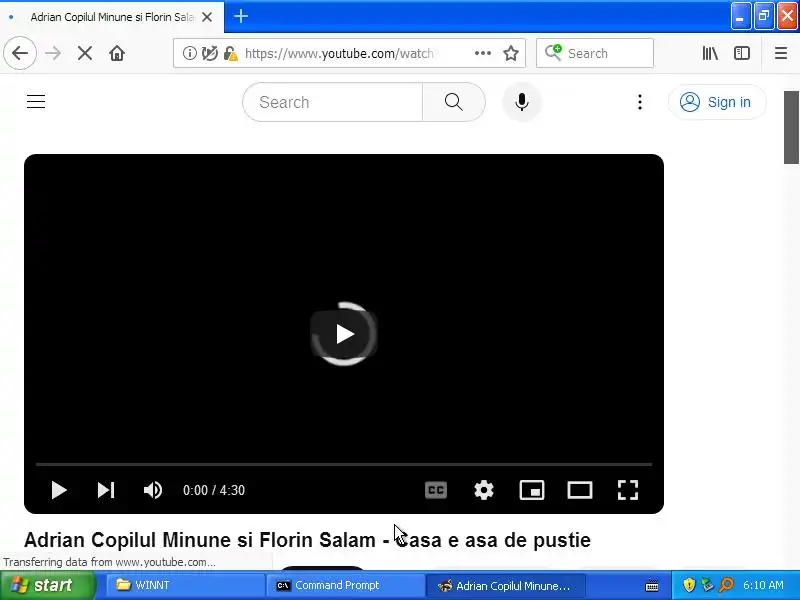Click the 6:10 AM system clock
Image resolution: width=800 pixels, height=600 pixels.
click(763, 585)
